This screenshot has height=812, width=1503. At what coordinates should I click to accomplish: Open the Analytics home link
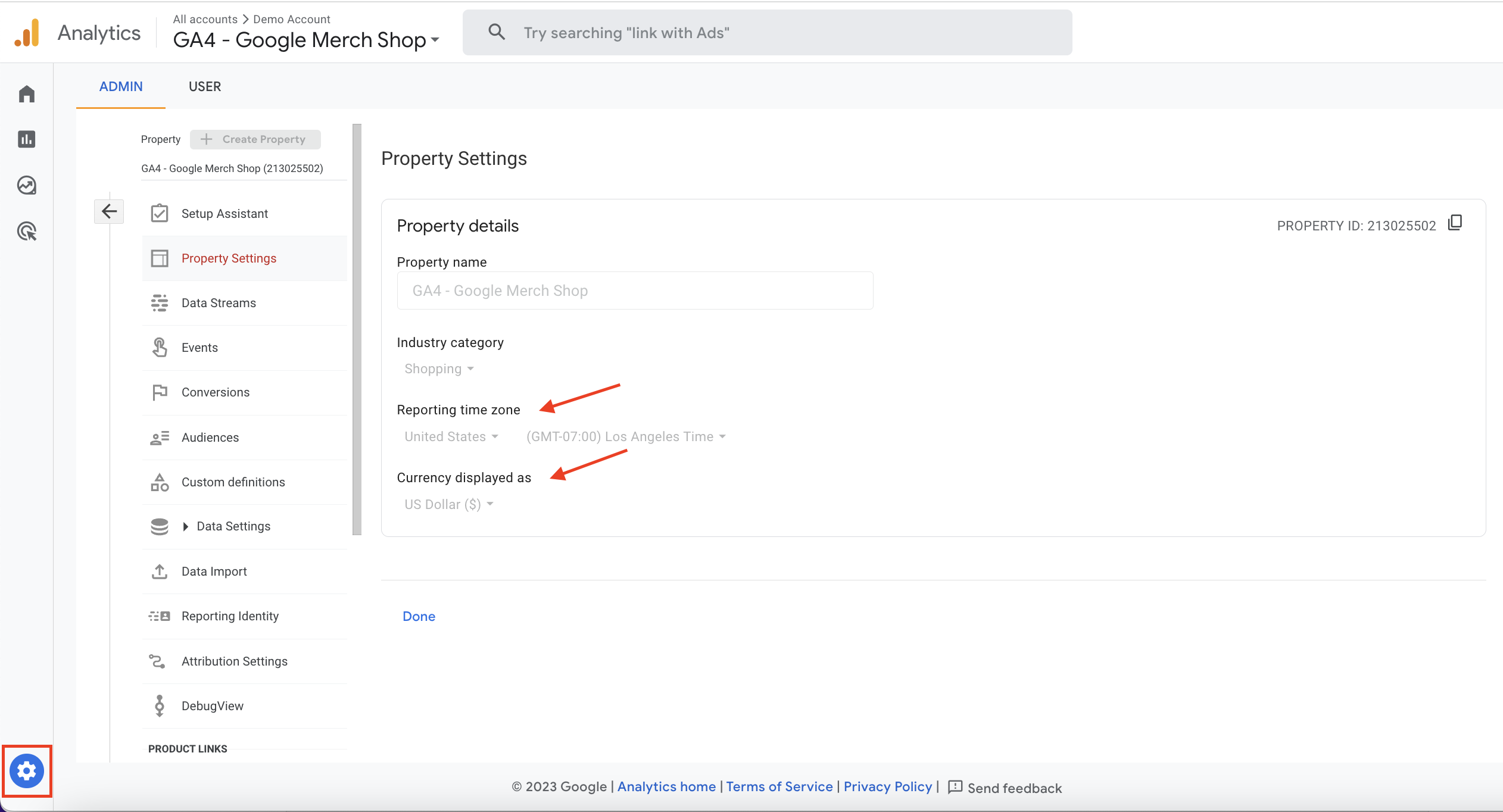[666, 786]
